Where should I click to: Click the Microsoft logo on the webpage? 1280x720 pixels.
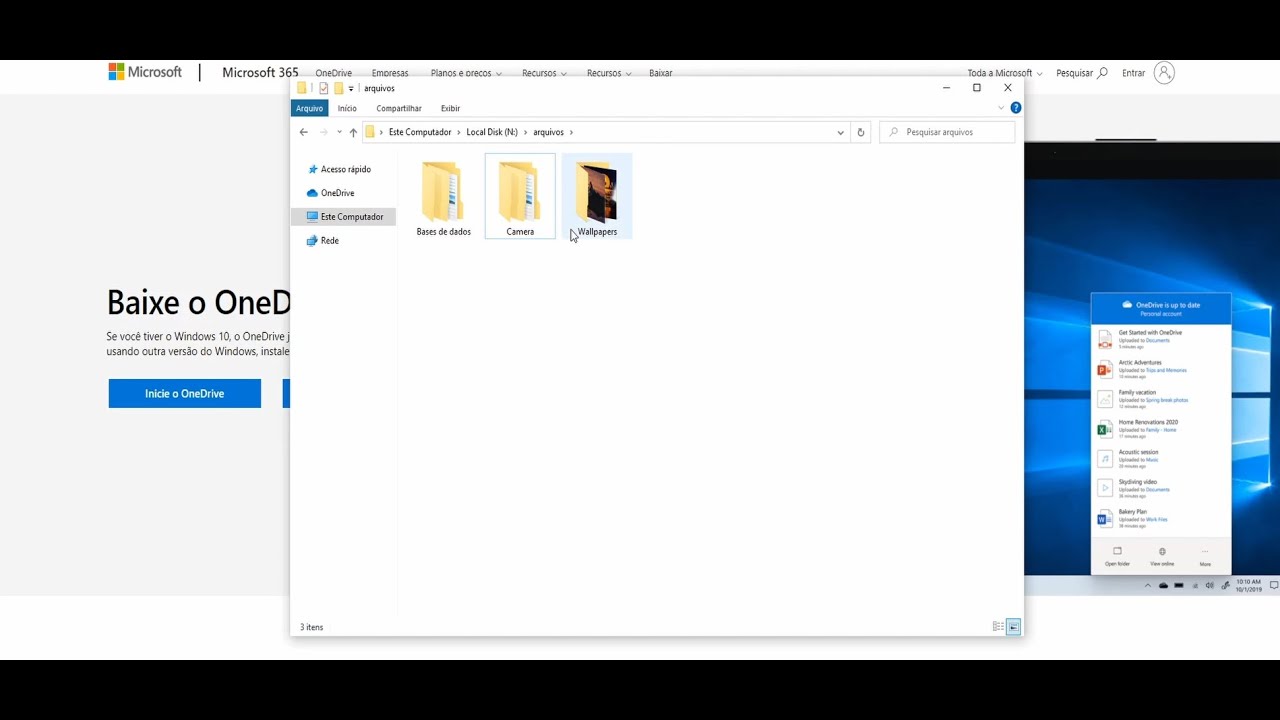click(145, 72)
